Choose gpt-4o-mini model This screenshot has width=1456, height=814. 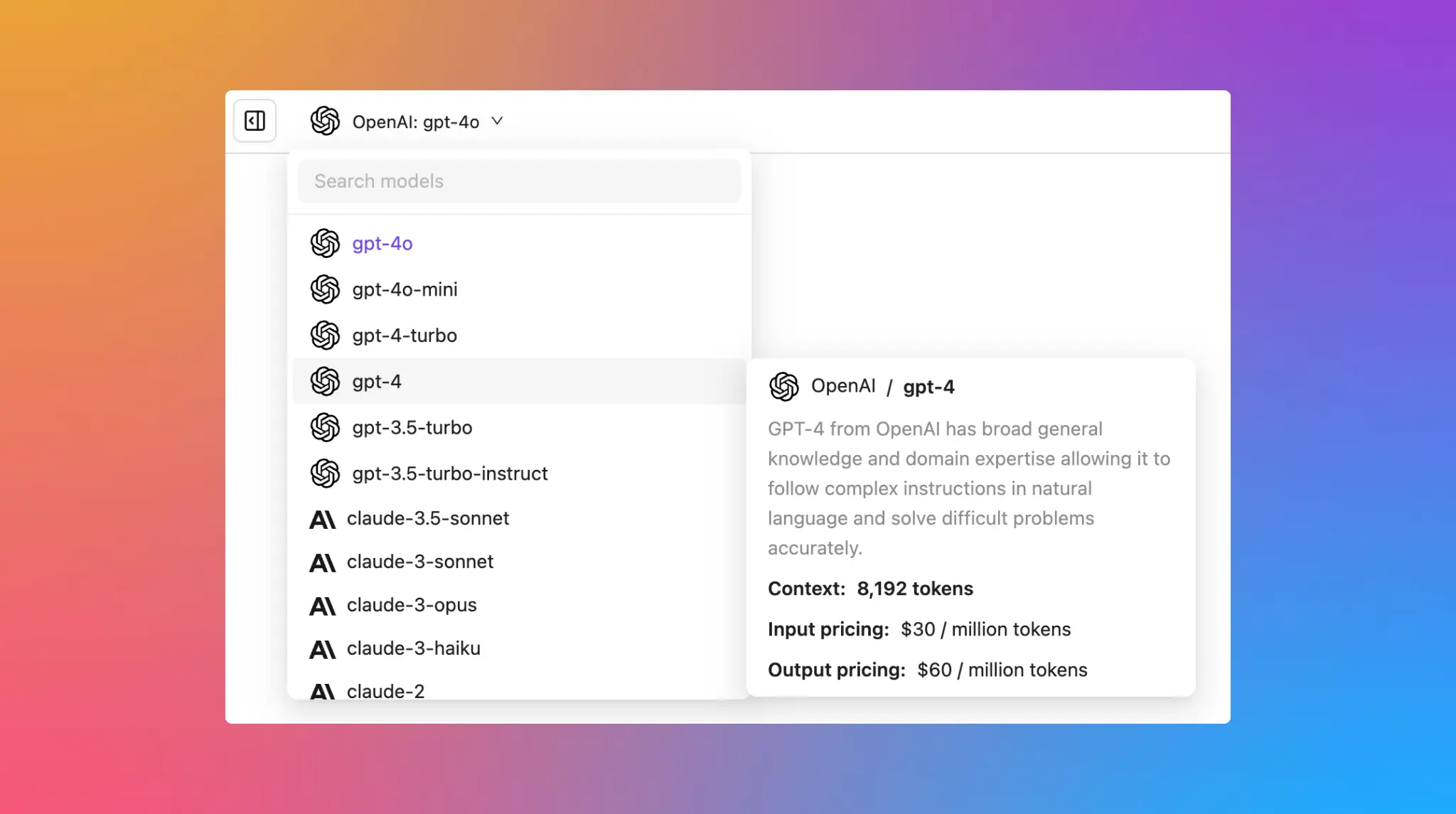(519, 289)
